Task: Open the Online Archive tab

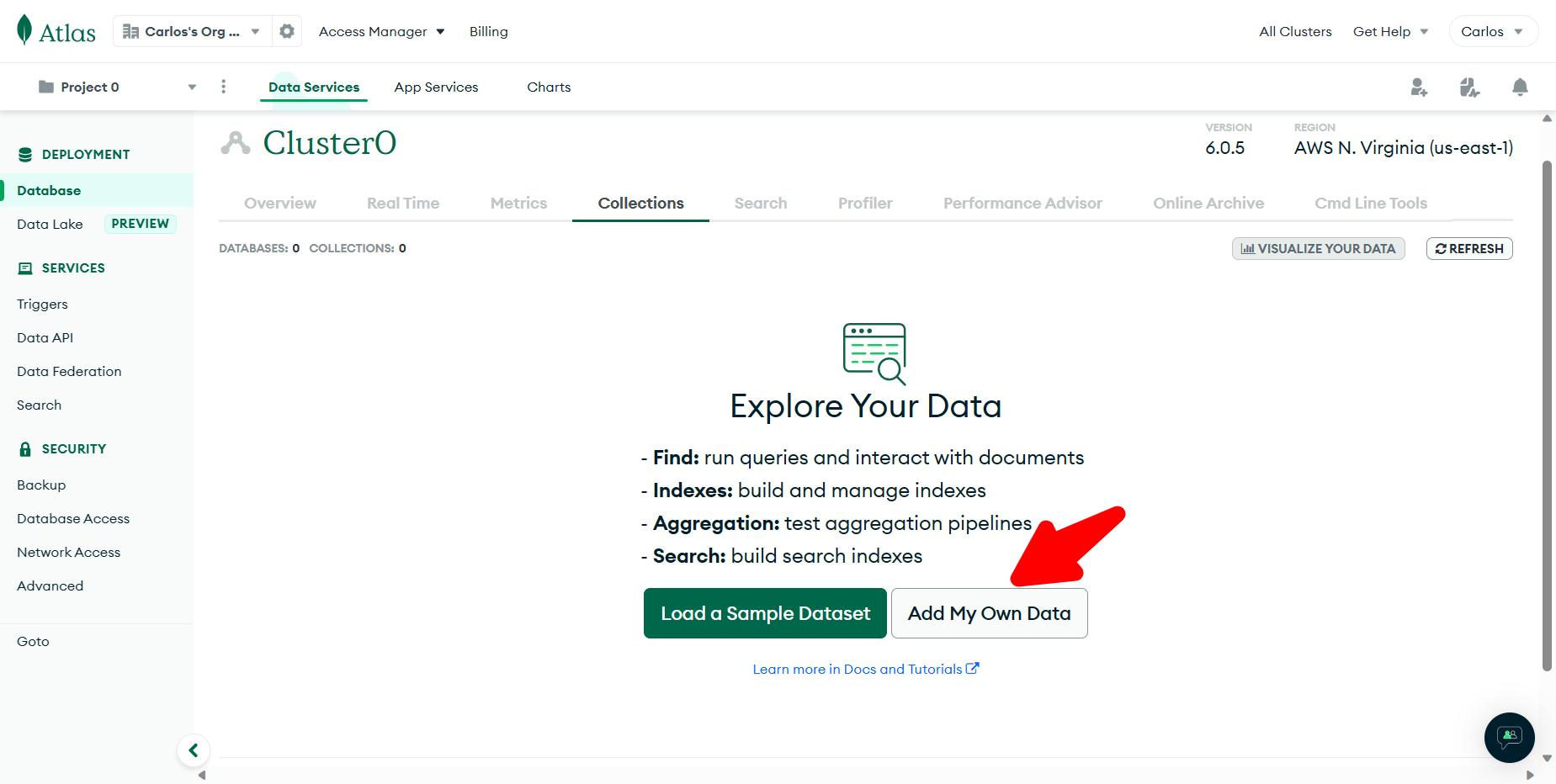Action: 1208,203
